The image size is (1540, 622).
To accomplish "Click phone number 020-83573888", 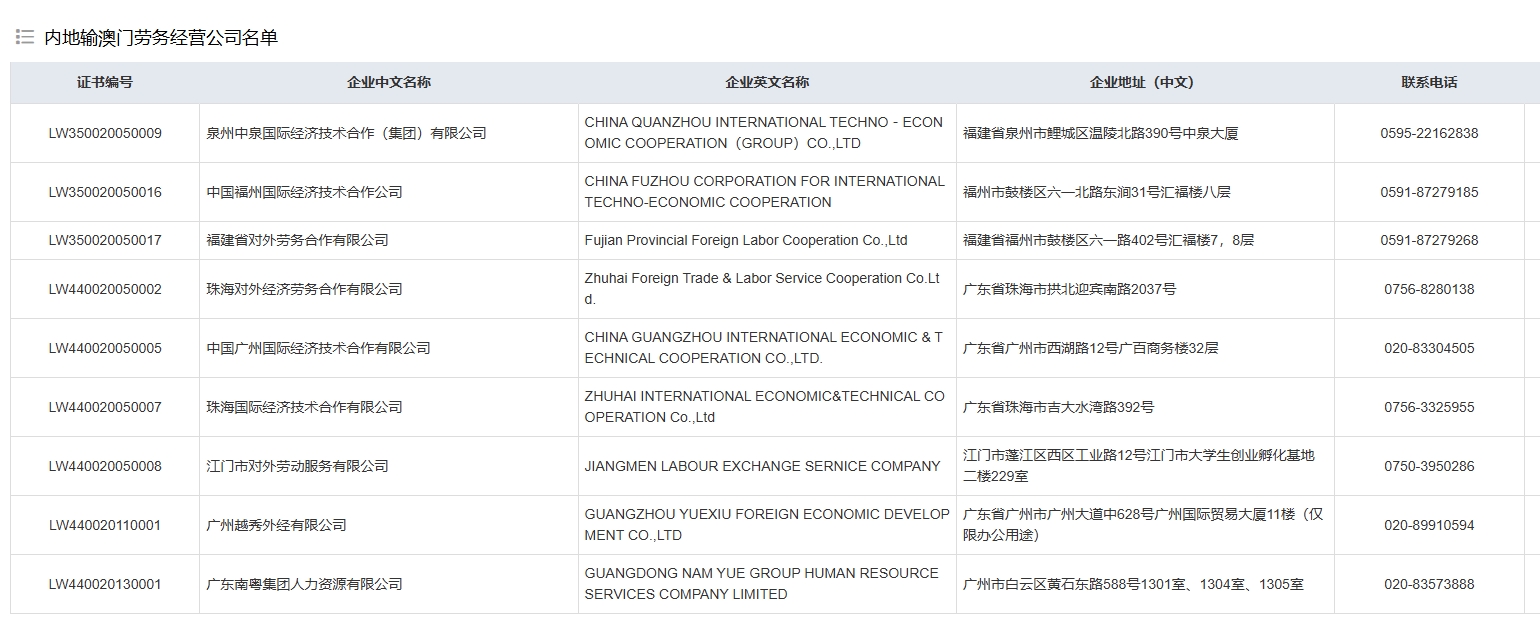I will tap(1428, 584).
